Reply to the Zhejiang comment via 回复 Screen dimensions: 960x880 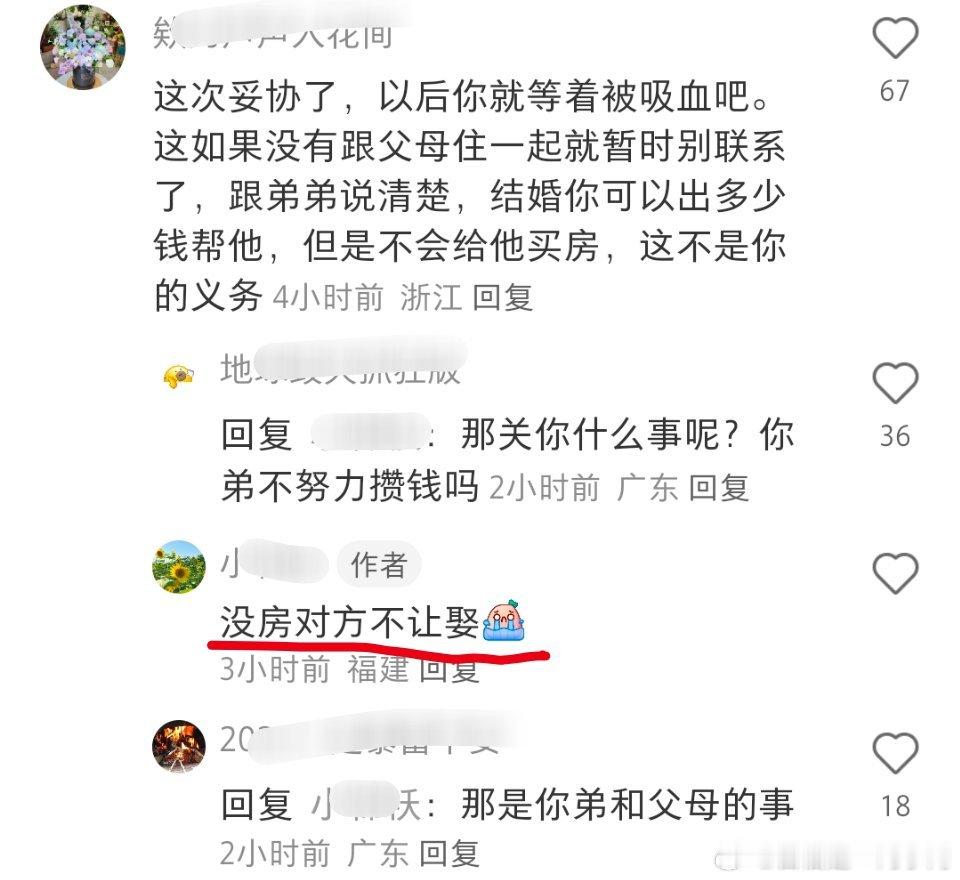click(x=503, y=298)
